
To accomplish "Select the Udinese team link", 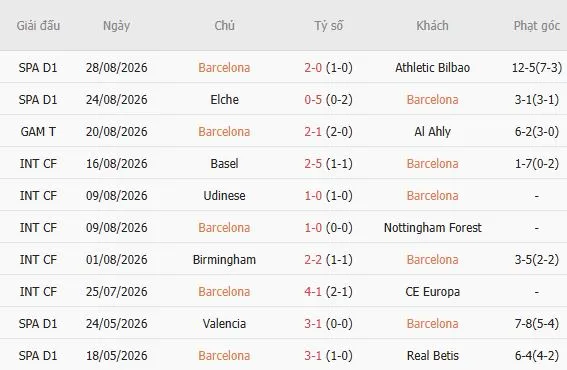I will (x=224, y=196).
